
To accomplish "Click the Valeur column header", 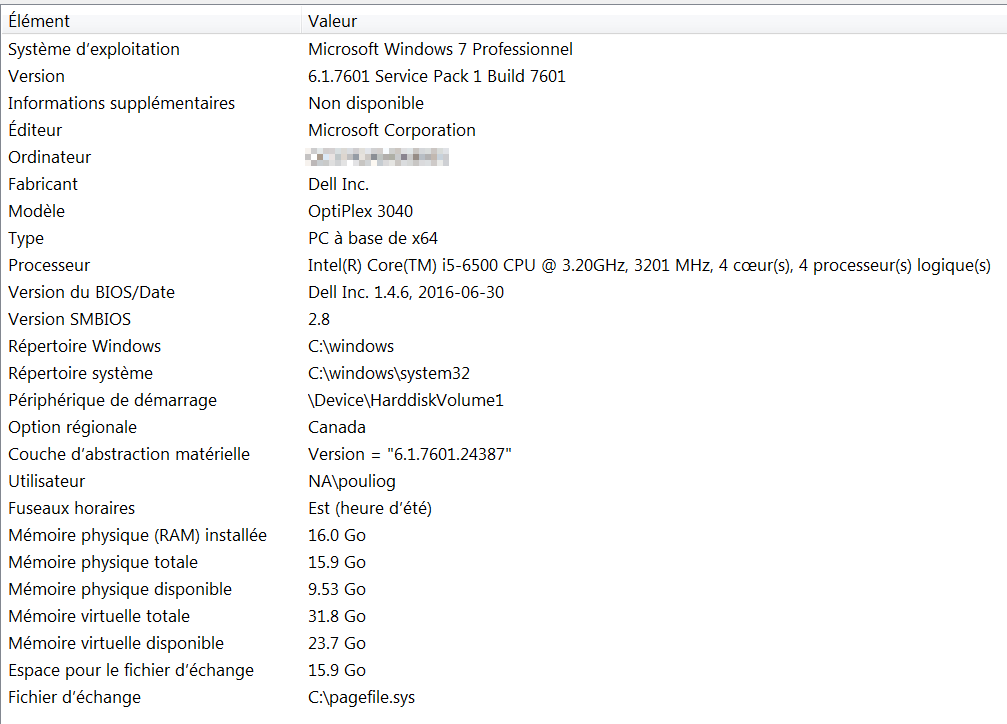I will [x=654, y=21].
